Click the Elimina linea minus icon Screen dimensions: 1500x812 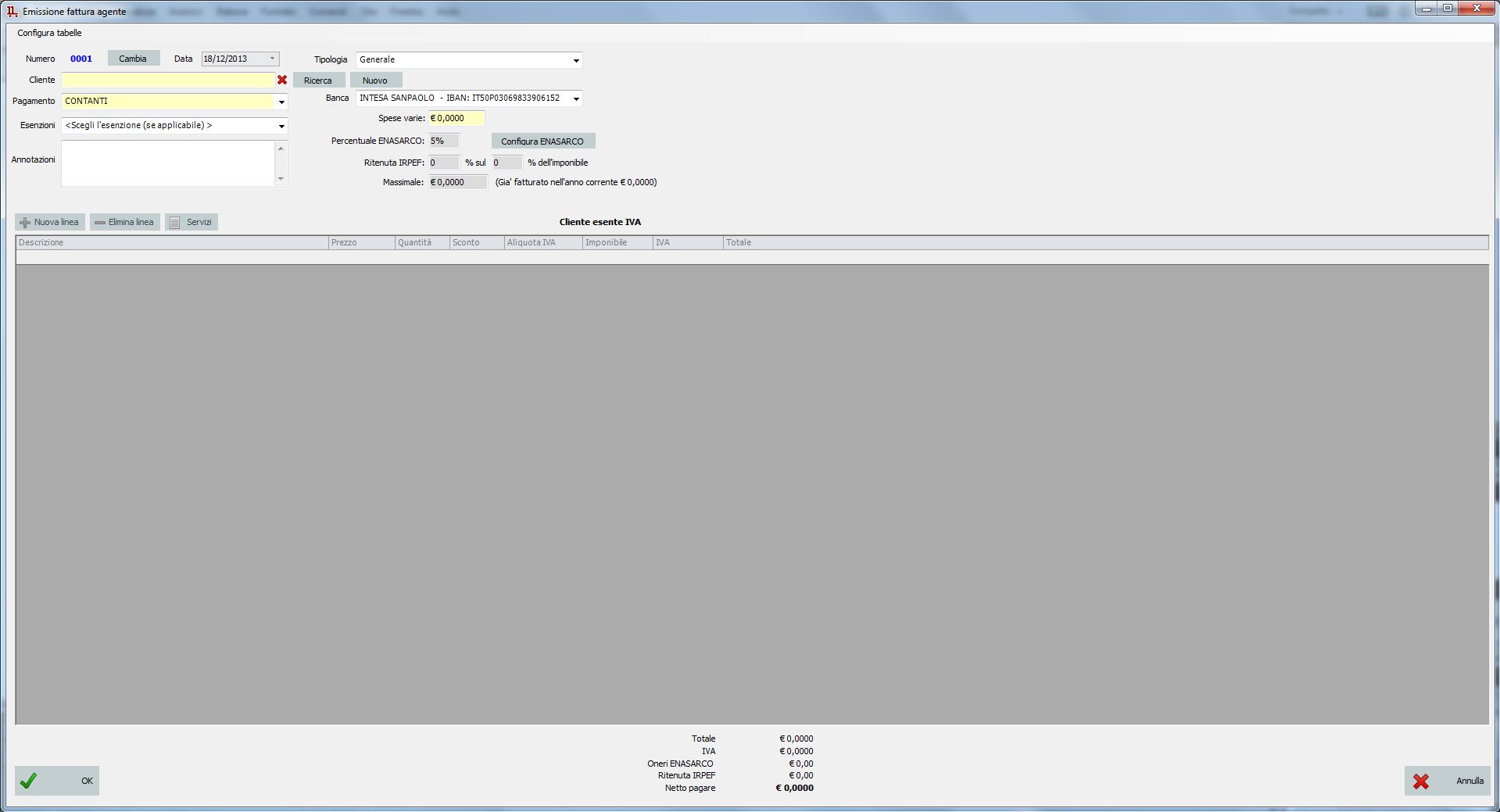point(99,223)
